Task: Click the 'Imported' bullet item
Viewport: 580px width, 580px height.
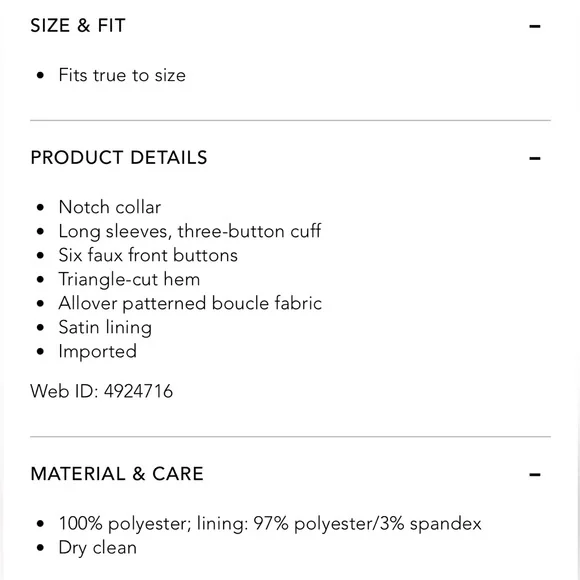Action: [x=98, y=352]
